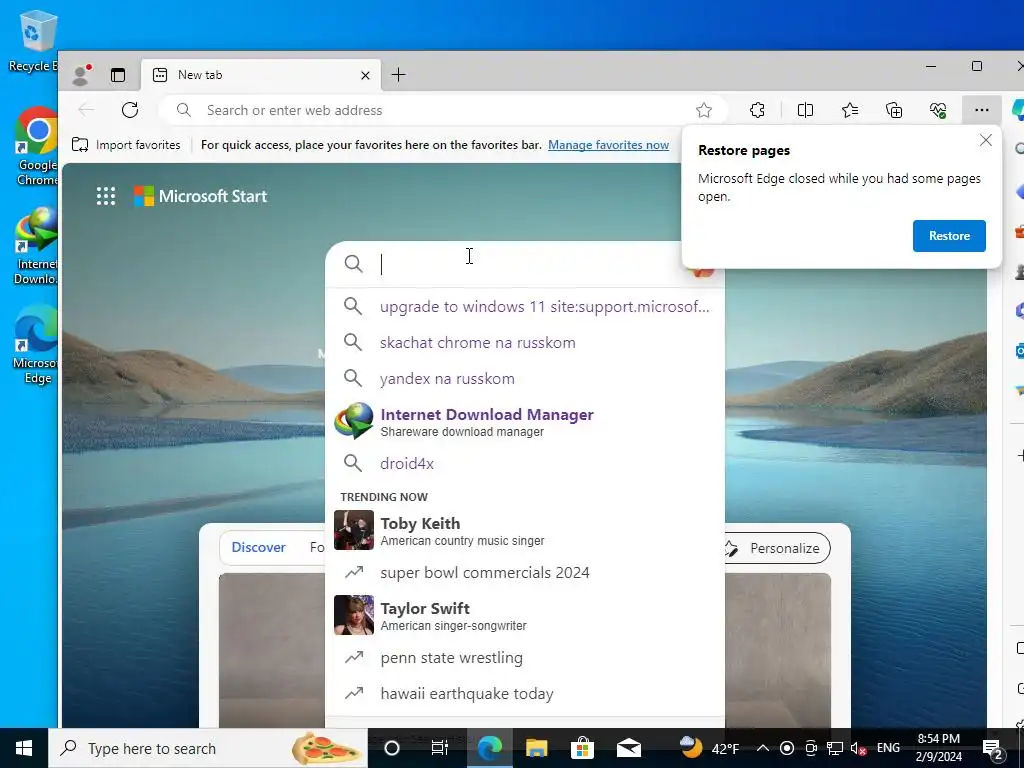1024x768 pixels.
Task: Select penn state wrestling trend
Action: coord(525,658)
